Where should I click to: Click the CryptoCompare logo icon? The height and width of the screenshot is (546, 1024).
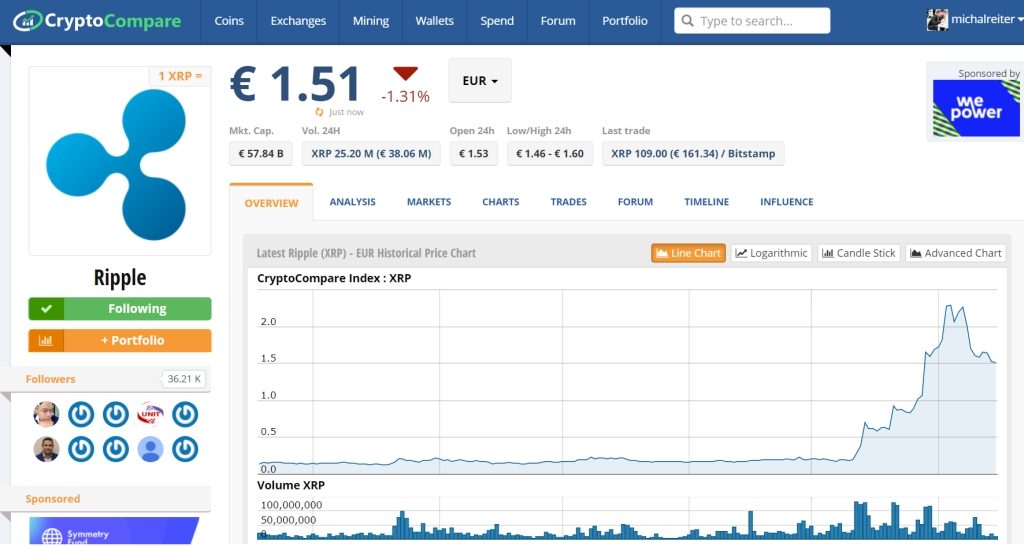coord(28,21)
